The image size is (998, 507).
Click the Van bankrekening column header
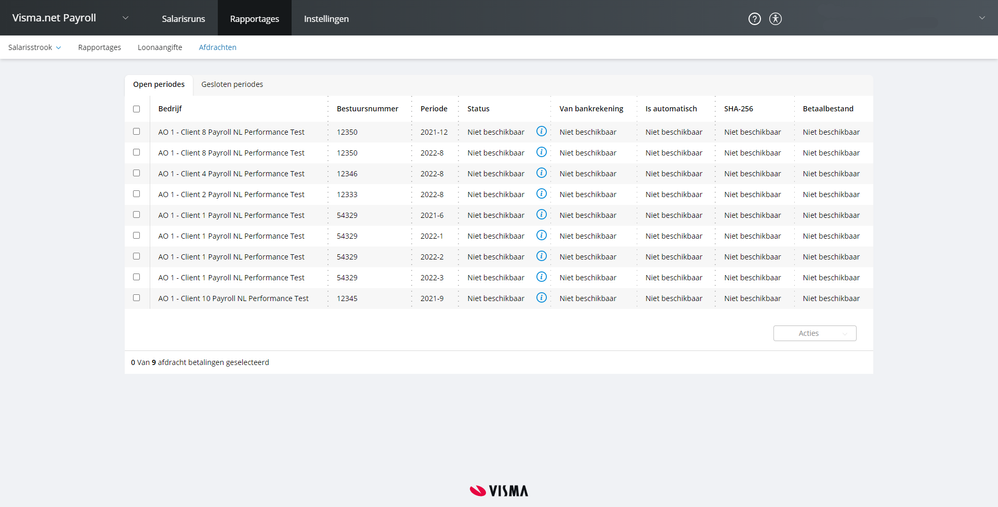tap(591, 109)
